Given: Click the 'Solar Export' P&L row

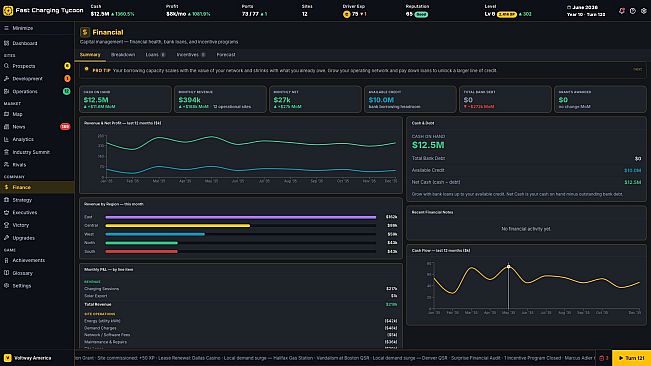Looking at the screenshot, I should click(x=240, y=296).
